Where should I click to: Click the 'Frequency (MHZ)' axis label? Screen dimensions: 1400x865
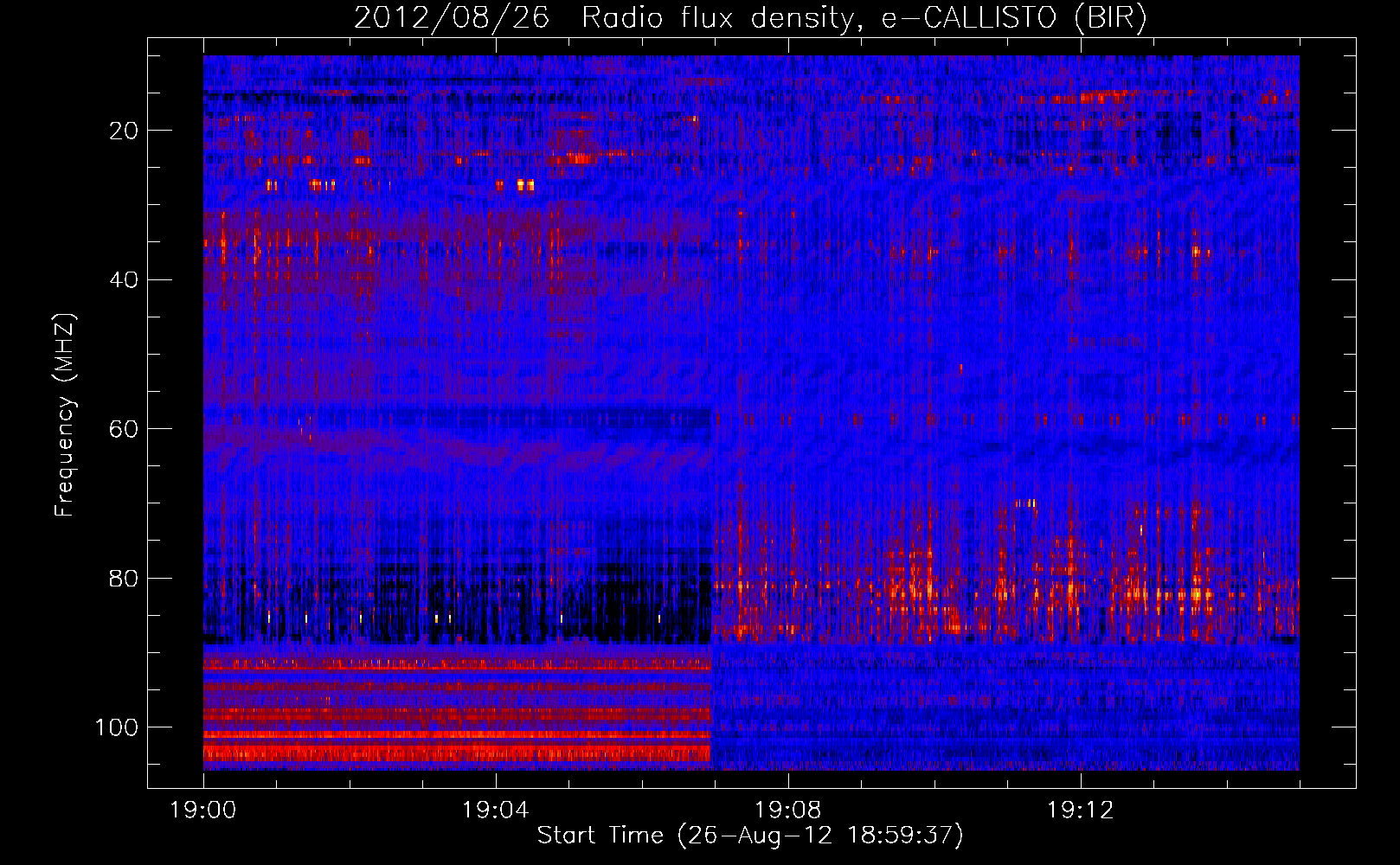(65, 415)
